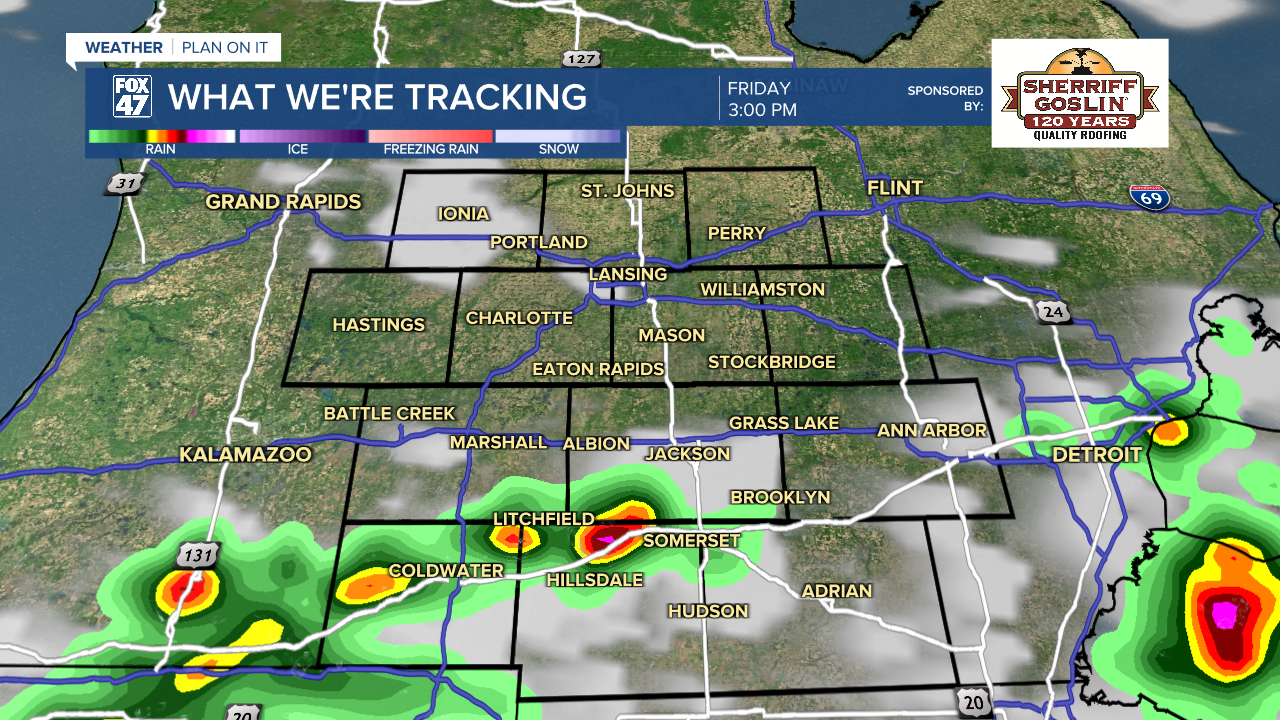This screenshot has height=720, width=1280.
Task: Click the FRIDAY 3:00 PM timestamp
Action: (762, 99)
